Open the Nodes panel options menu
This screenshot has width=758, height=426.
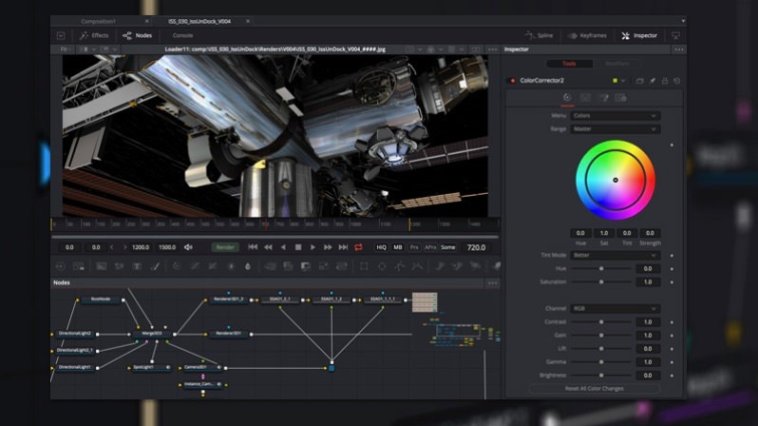pyautogui.click(x=492, y=283)
